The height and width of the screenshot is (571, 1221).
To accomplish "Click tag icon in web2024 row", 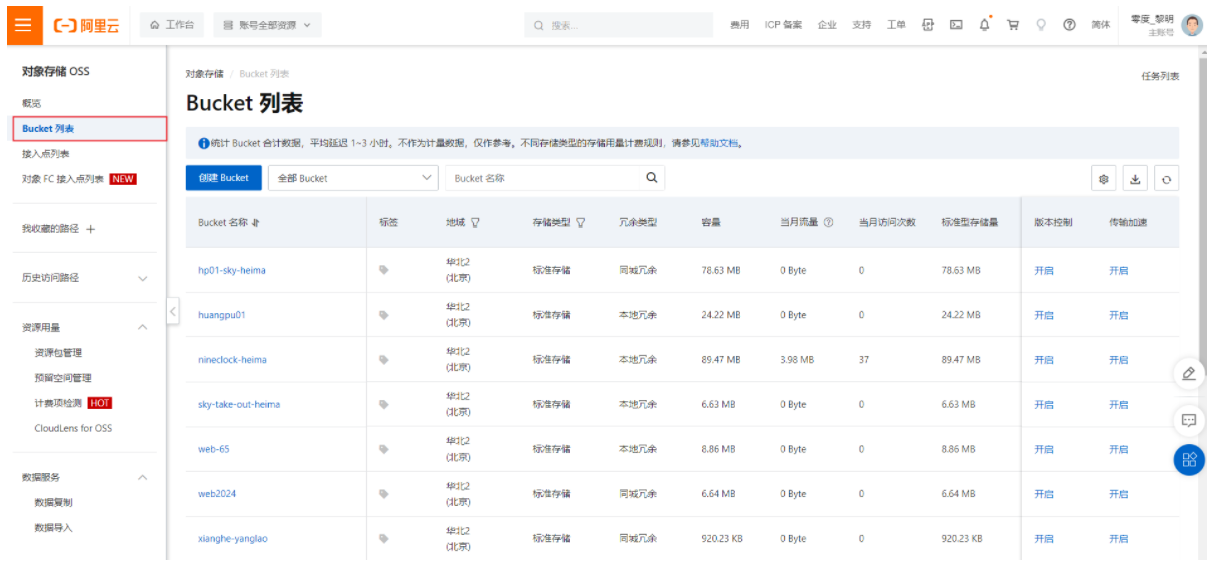I will (383, 494).
